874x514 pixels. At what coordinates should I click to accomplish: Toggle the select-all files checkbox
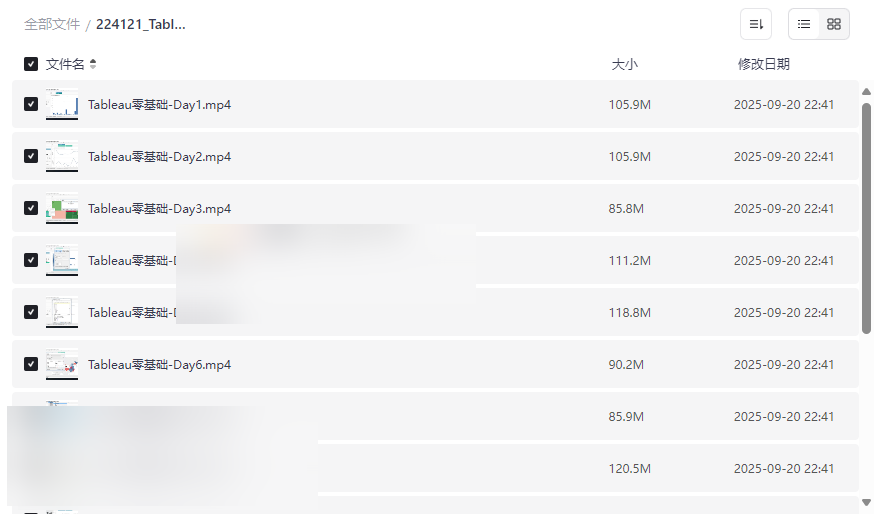(x=31, y=64)
